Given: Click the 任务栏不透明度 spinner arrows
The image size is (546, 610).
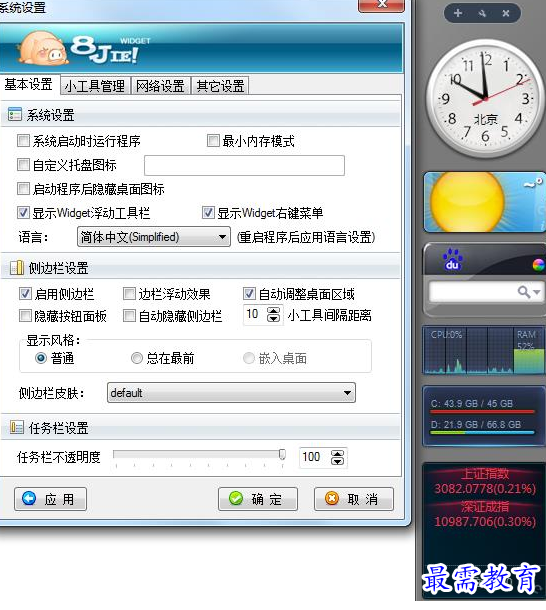Looking at the screenshot, I should [x=337, y=457].
